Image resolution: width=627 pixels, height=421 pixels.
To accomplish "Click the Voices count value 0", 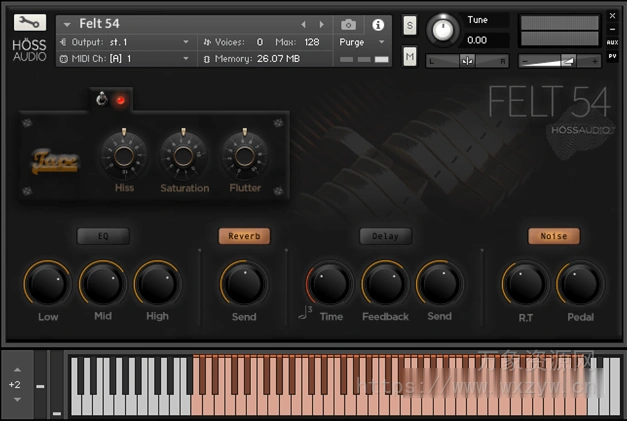I will pos(260,42).
